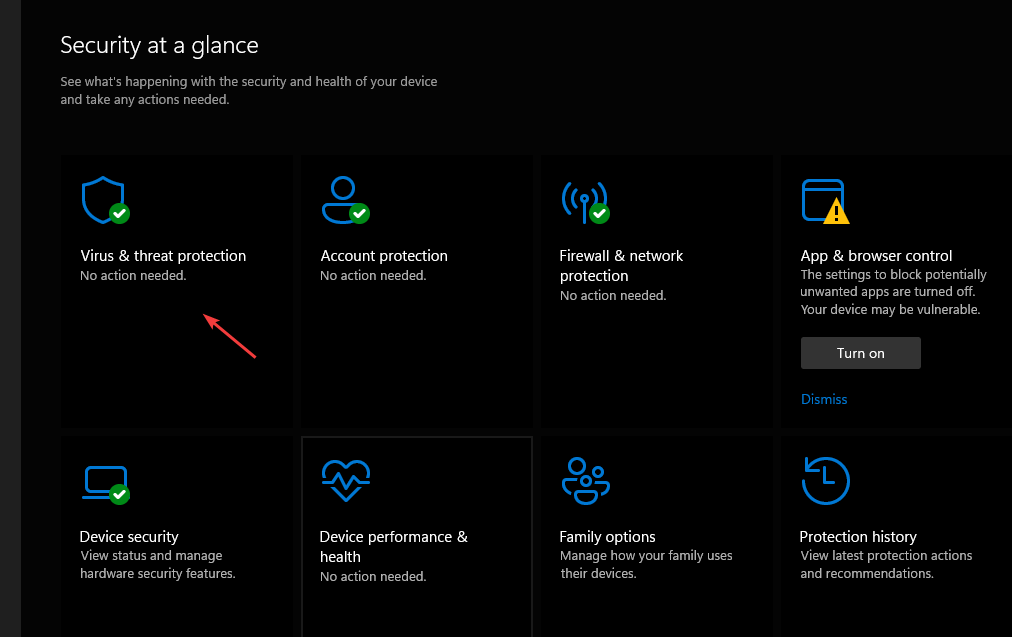Open Account protection title

point(384,256)
